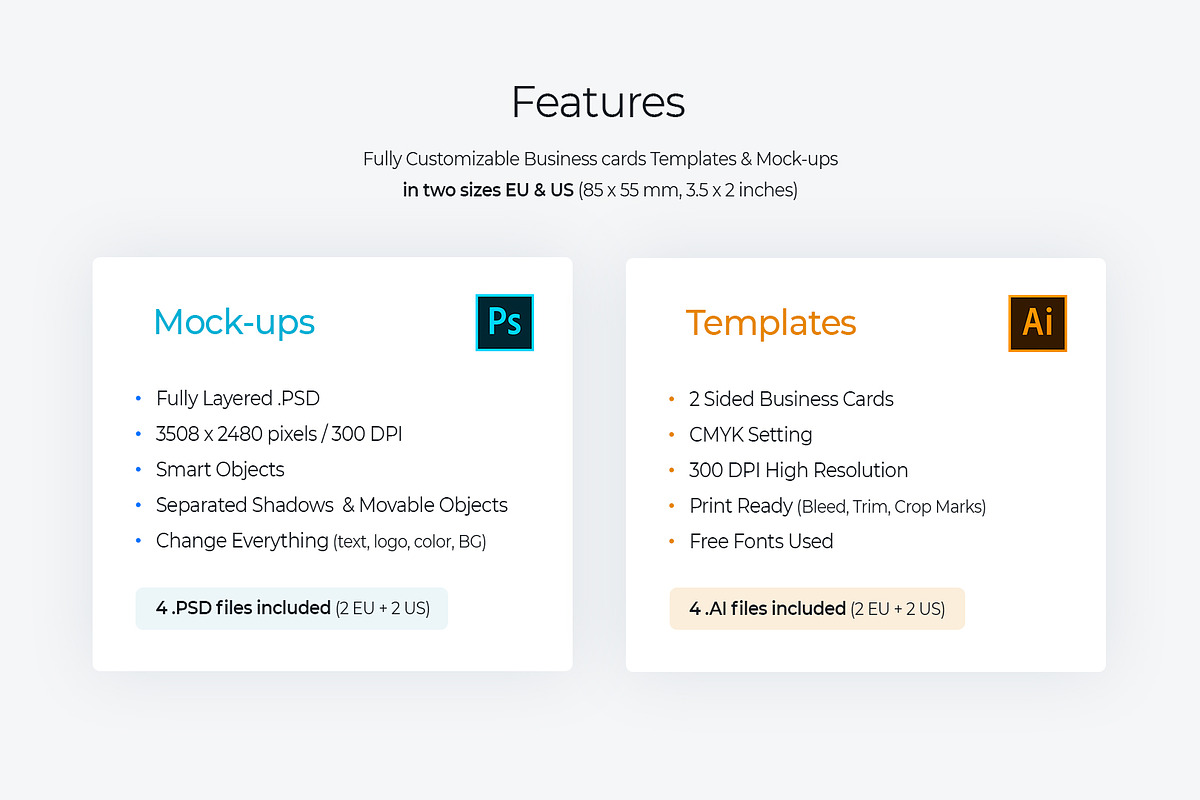This screenshot has width=1200, height=800.
Task: Click the blue bullet beside Smart Objects
Action: [x=138, y=470]
